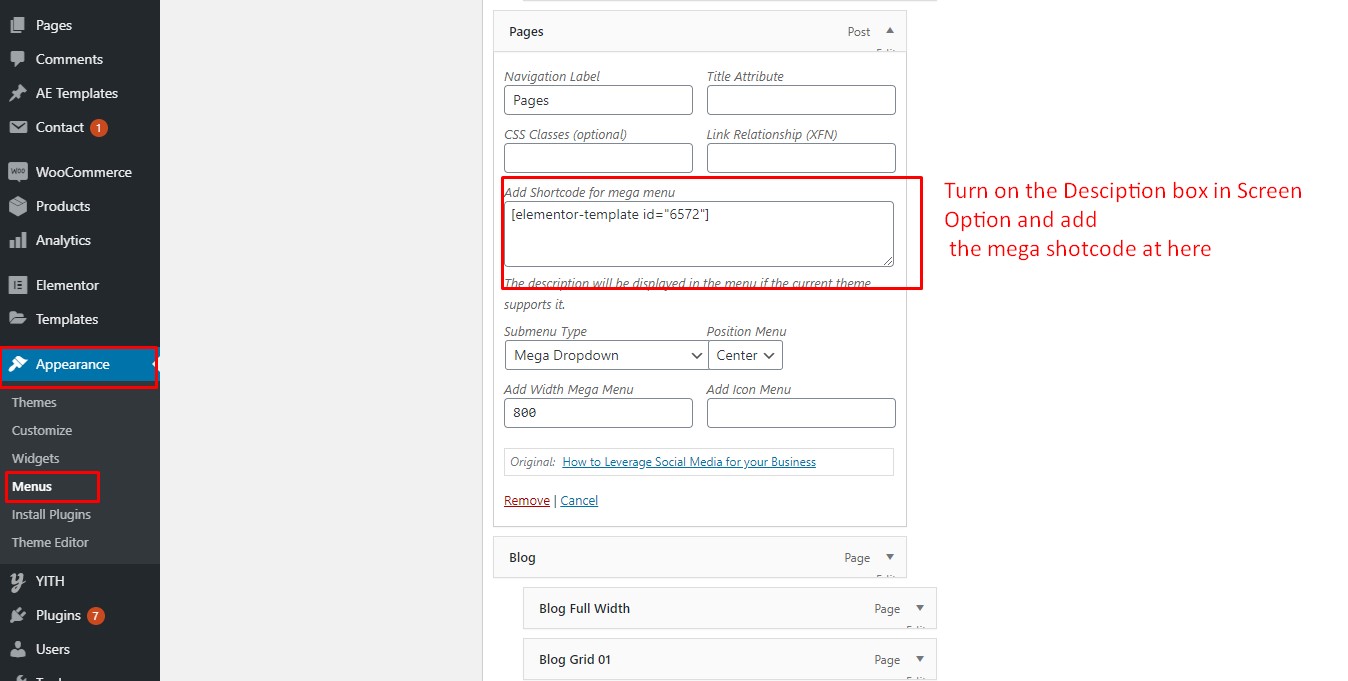Expand the Blog Grid 01 menu item
This screenshot has width=1348, height=681.
click(x=920, y=659)
